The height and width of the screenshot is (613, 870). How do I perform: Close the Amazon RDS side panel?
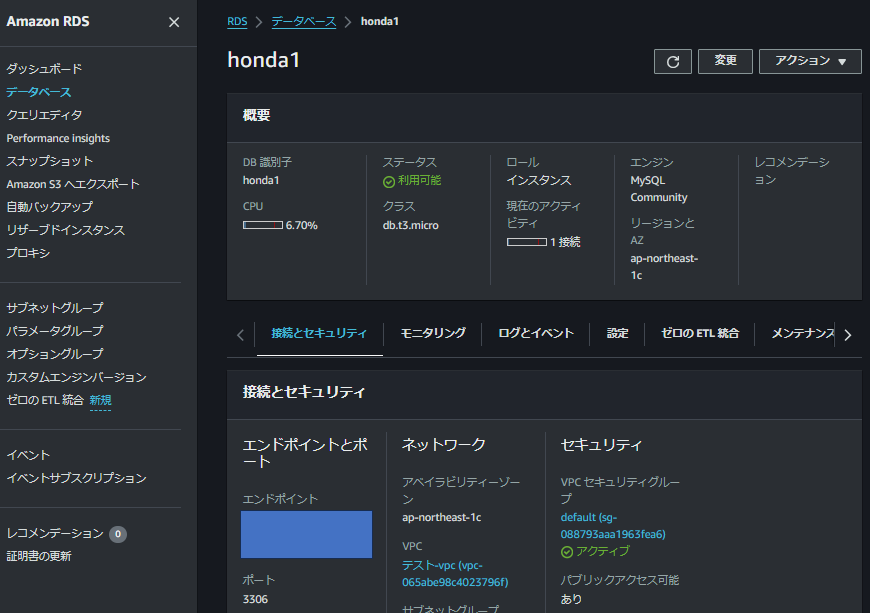click(174, 22)
